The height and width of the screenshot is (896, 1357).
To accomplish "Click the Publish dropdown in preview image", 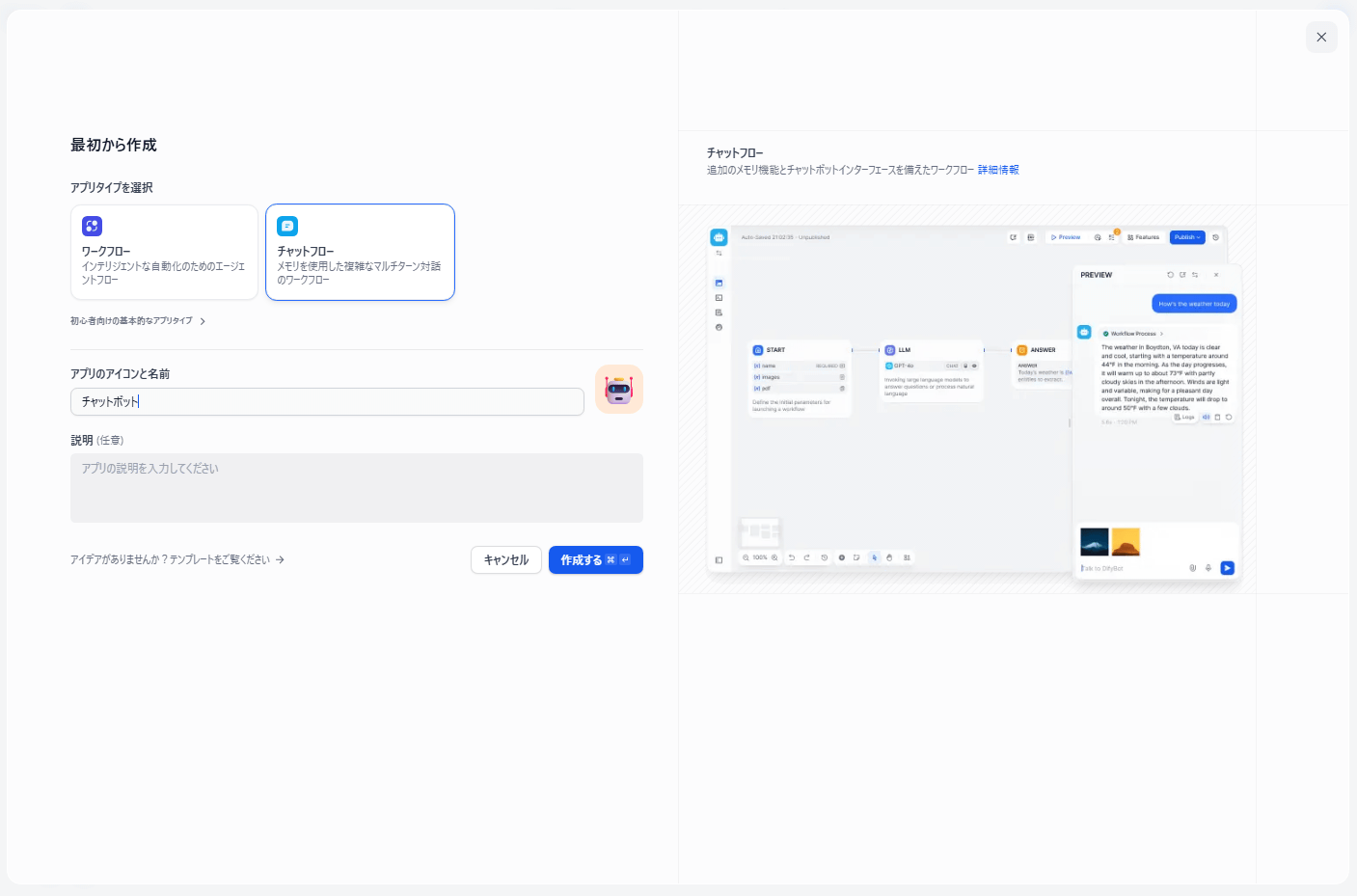I will (1187, 237).
